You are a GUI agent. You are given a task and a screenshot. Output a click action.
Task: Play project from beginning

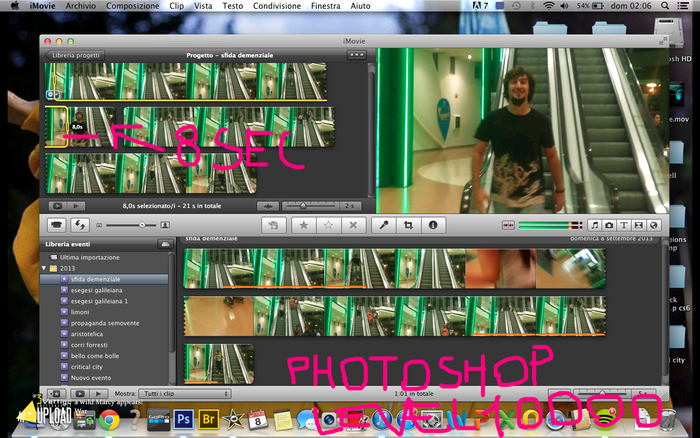(76, 206)
